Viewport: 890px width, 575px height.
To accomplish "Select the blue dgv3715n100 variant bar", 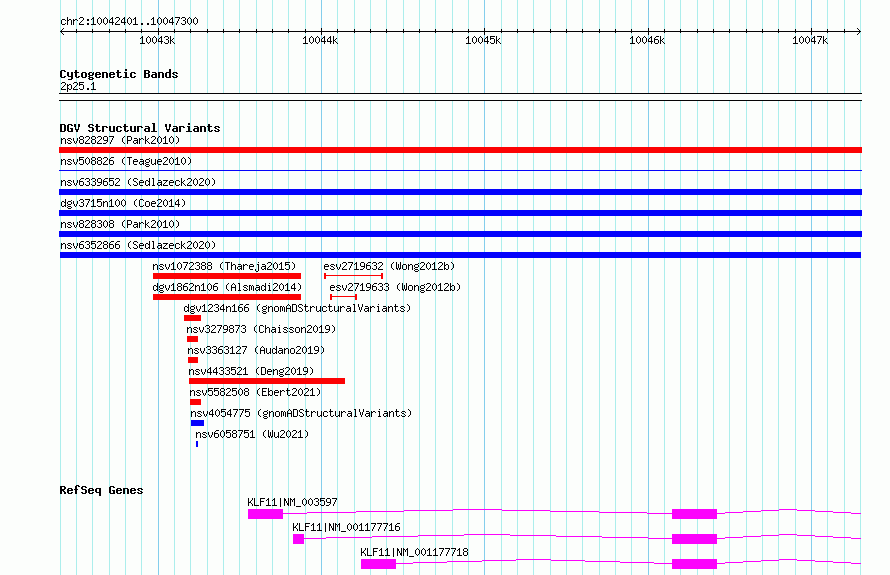I will pyautogui.click(x=460, y=213).
